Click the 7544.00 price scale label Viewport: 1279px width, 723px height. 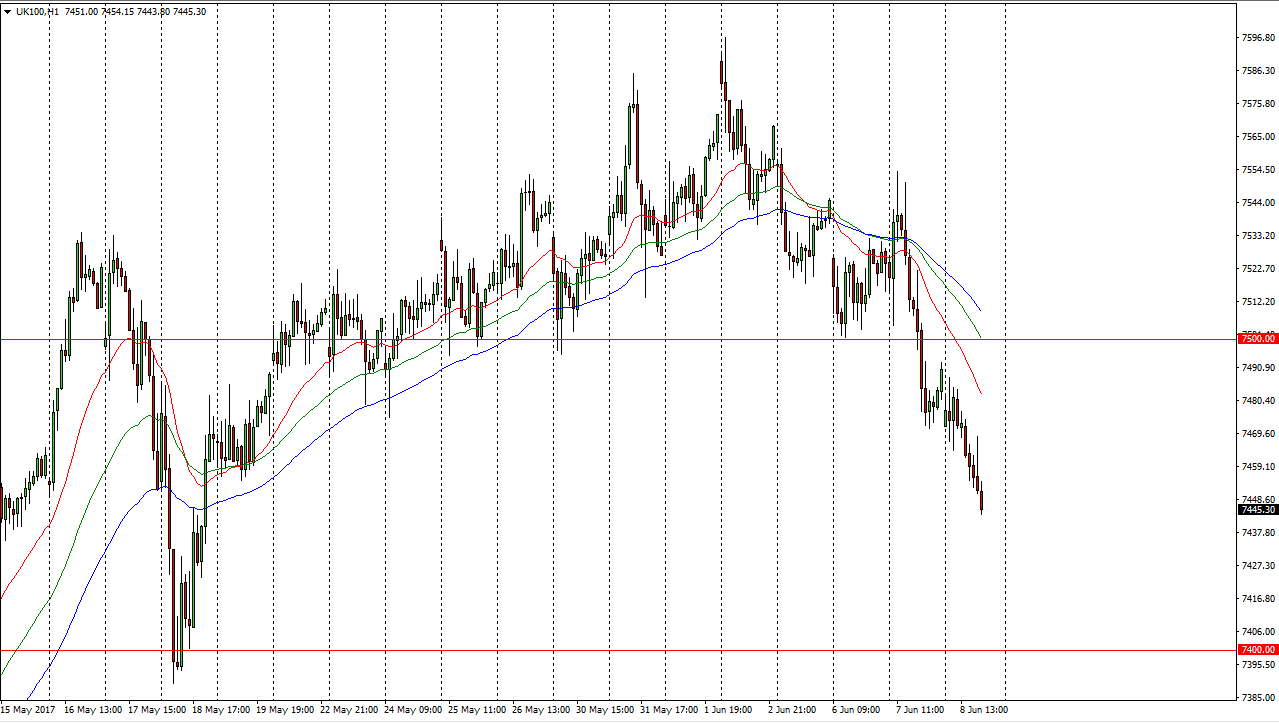click(1257, 203)
